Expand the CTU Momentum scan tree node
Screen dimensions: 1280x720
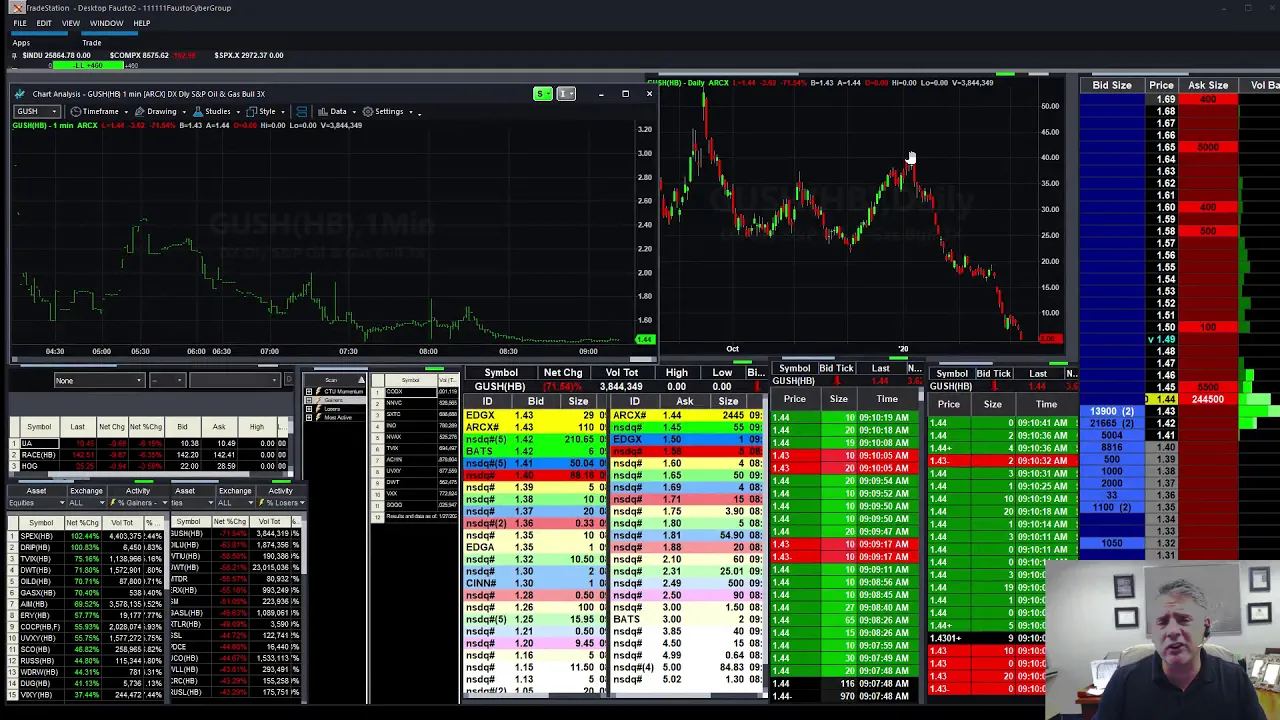pyautogui.click(x=309, y=392)
